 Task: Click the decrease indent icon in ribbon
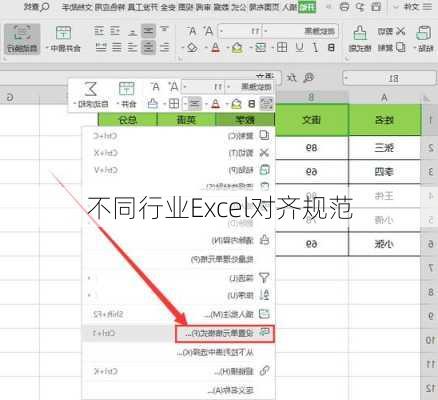click(115, 31)
